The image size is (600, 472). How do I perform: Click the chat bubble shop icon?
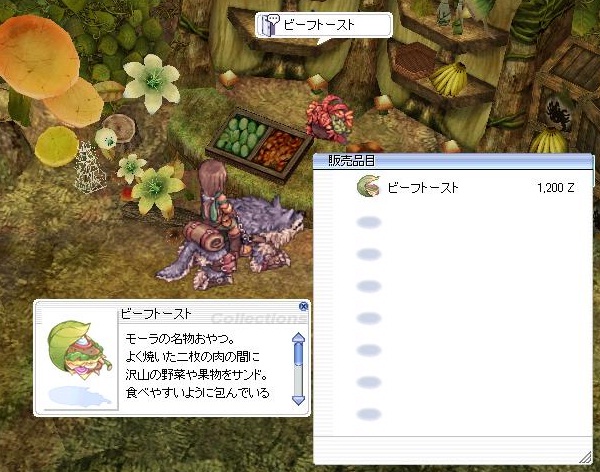coord(271,24)
